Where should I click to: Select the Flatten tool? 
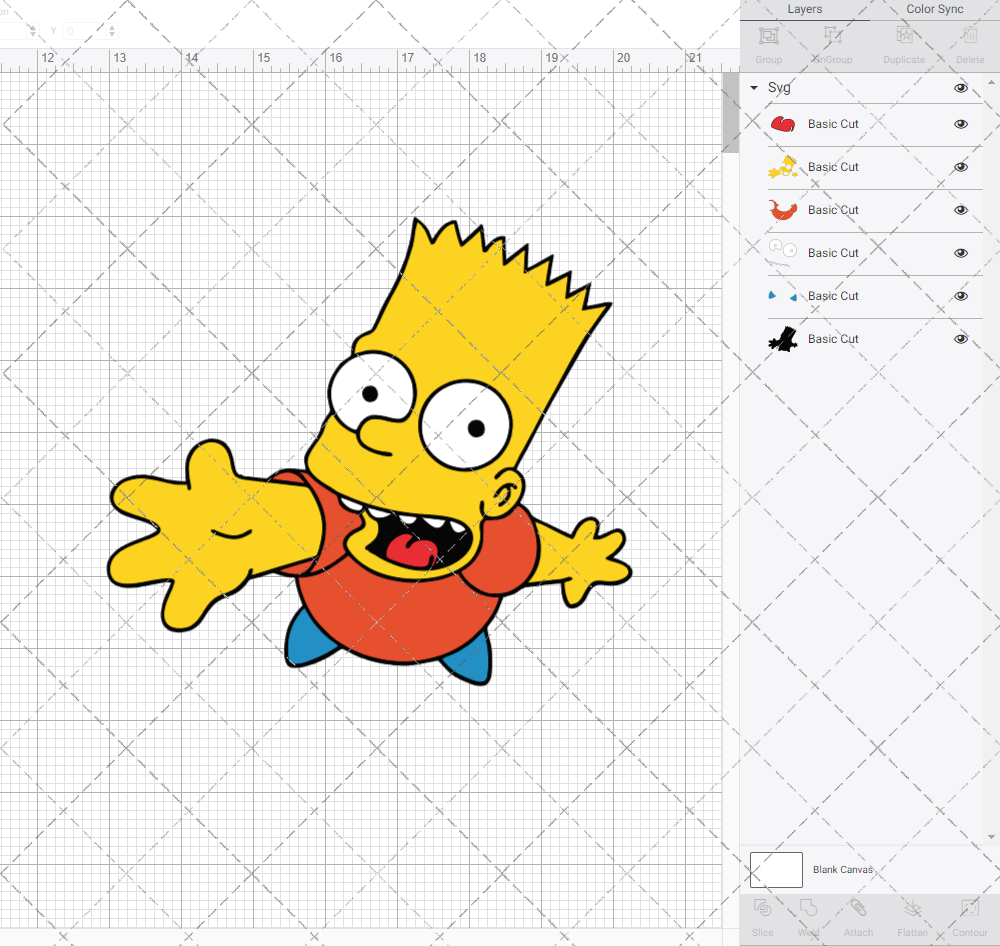(x=913, y=908)
